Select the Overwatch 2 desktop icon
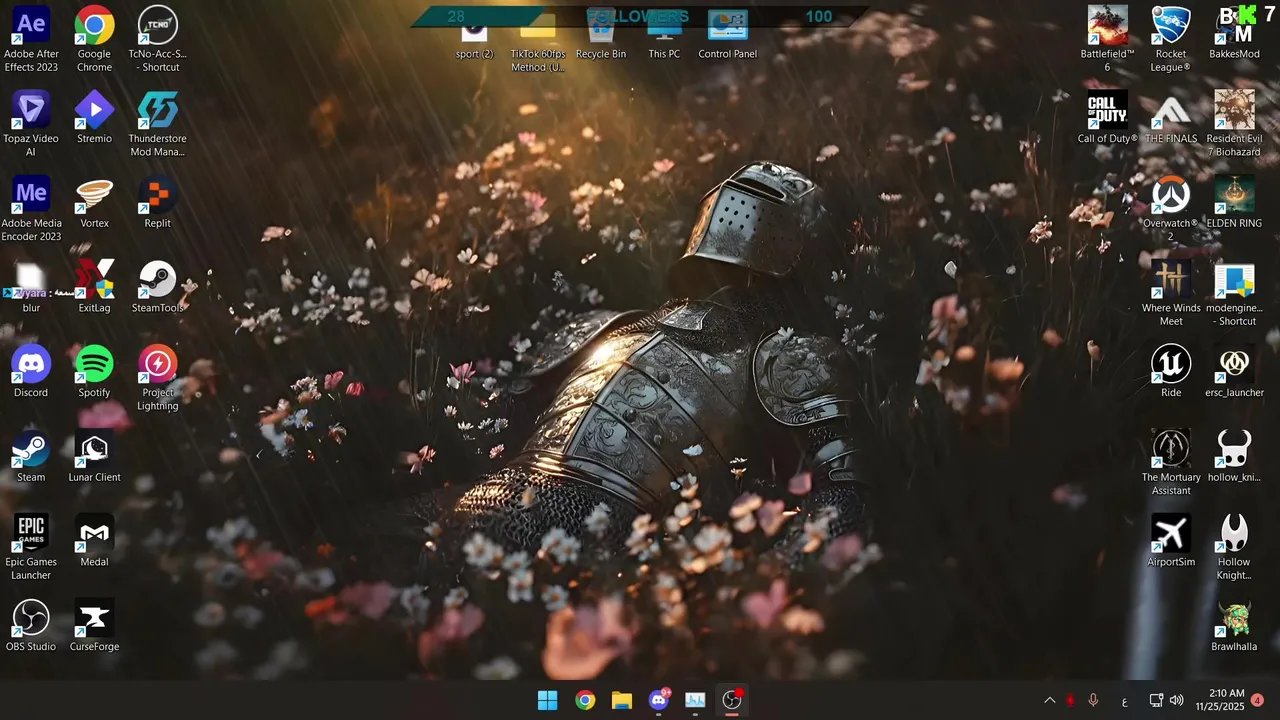The width and height of the screenshot is (1280, 720). pyautogui.click(x=1170, y=209)
